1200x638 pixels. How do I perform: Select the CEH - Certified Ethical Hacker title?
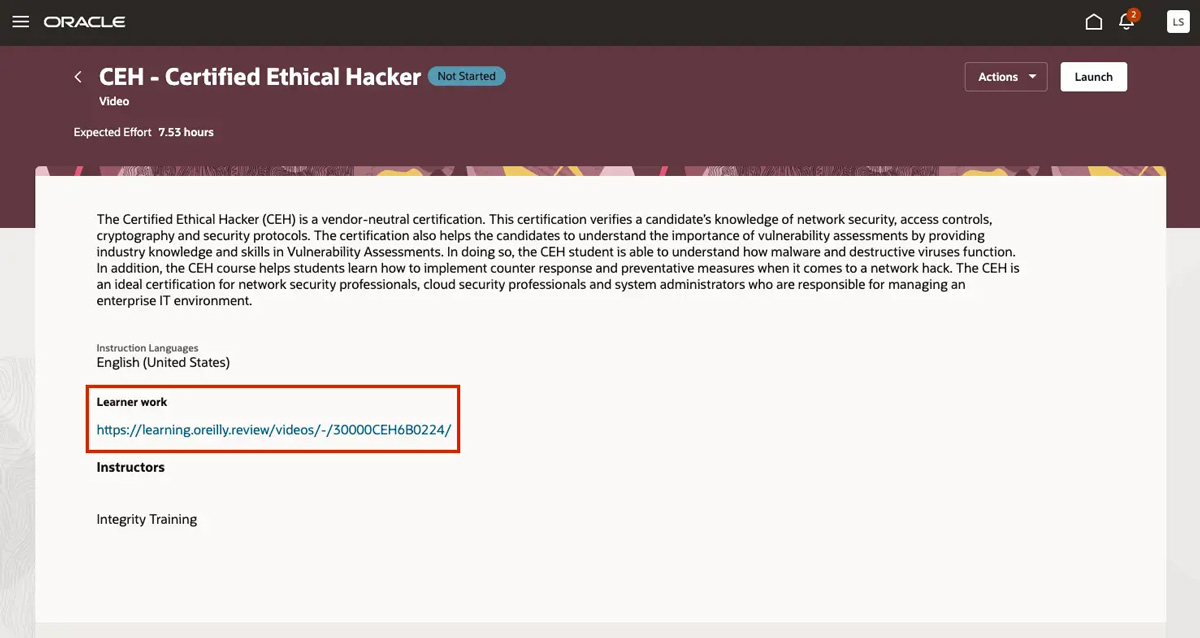click(x=260, y=77)
